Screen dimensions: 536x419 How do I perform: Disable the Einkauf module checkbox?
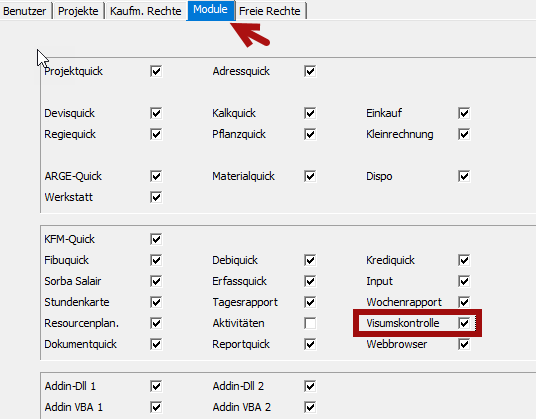pyautogui.click(x=464, y=113)
